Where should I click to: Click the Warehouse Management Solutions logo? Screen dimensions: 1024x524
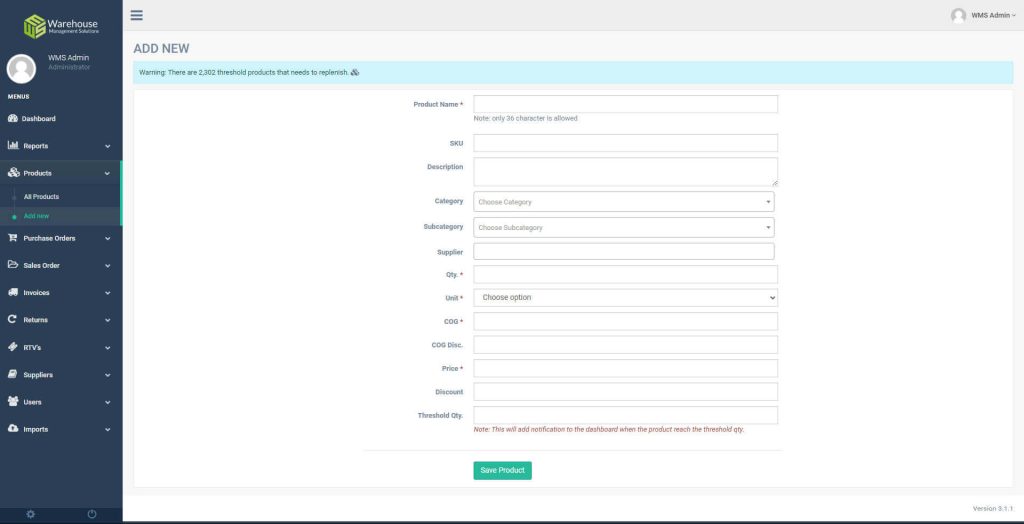[61, 25]
